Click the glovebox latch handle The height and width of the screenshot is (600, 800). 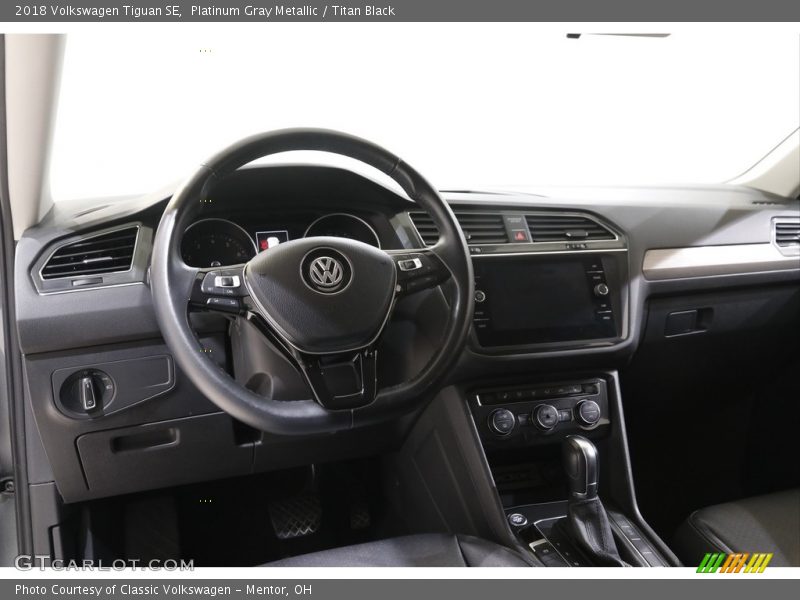(687, 322)
